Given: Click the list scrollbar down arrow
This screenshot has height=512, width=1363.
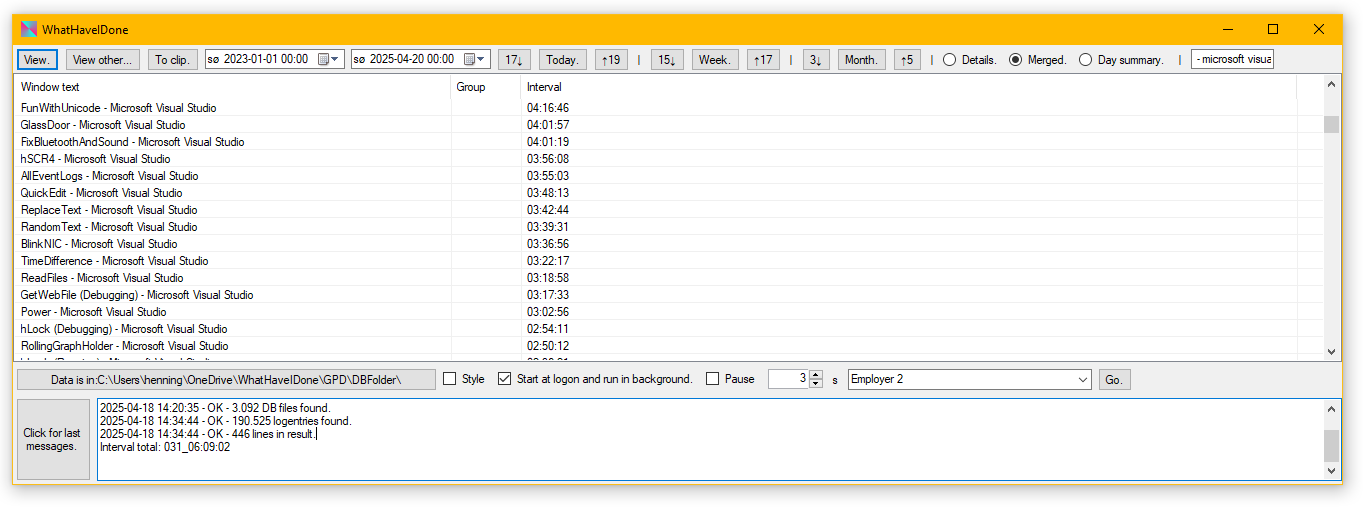Looking at the screenshot, I should (x=1331, y=352).
